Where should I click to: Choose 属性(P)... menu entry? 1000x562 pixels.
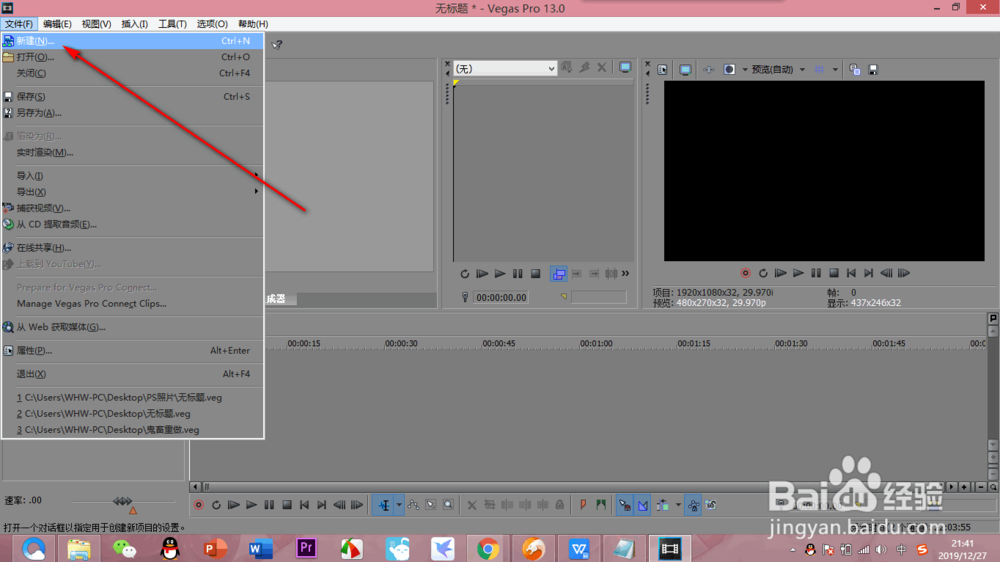(133, 350)
